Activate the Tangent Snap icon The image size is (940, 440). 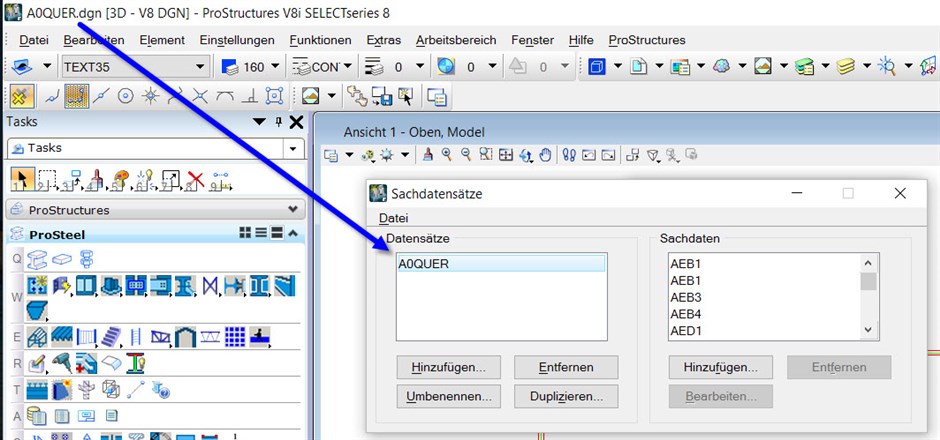225,96
